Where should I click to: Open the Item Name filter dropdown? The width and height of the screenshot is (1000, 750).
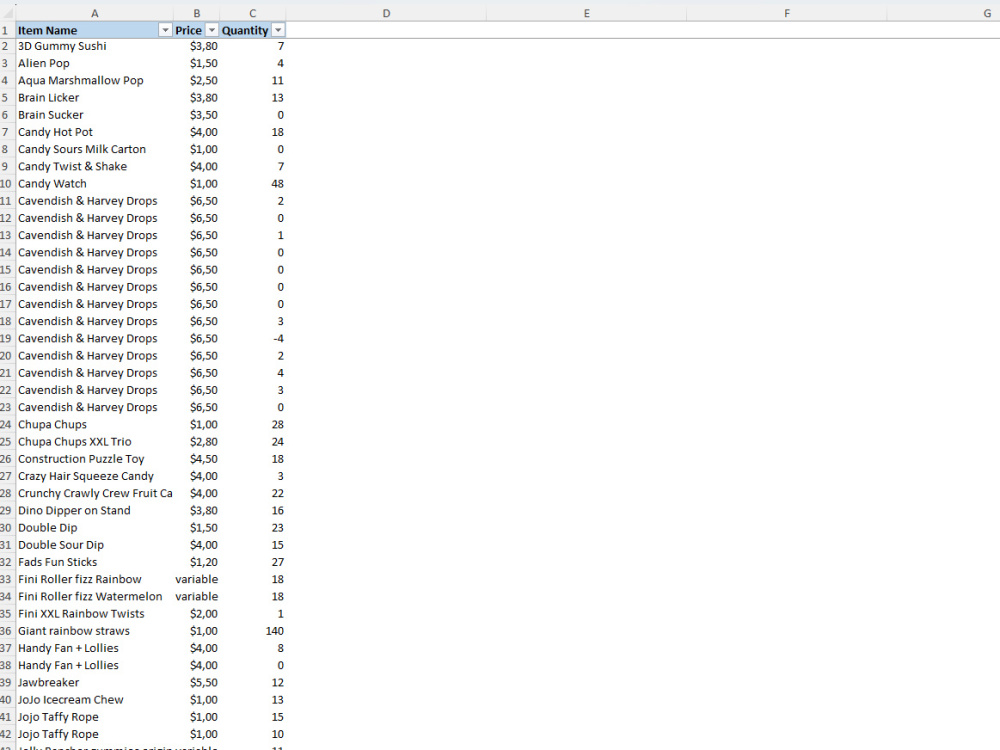(165, 31)
